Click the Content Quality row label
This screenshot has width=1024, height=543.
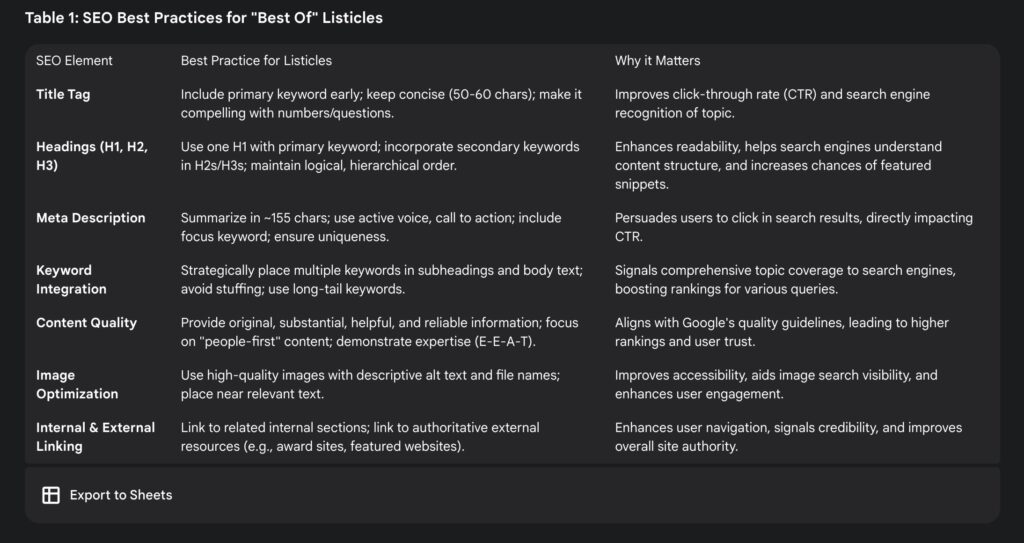86,323
